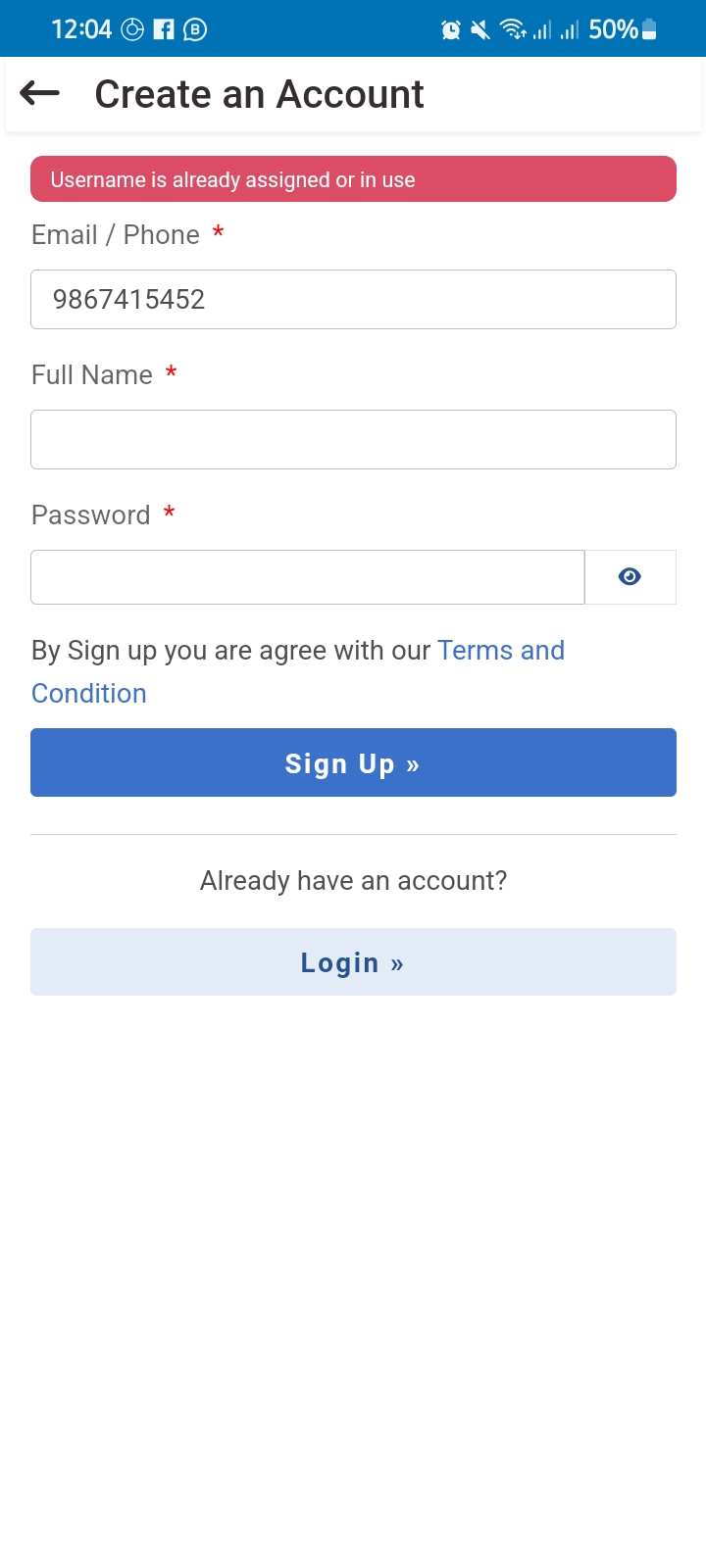
Task: Tap the Already have an account? text
Action: tap(353, 881)
